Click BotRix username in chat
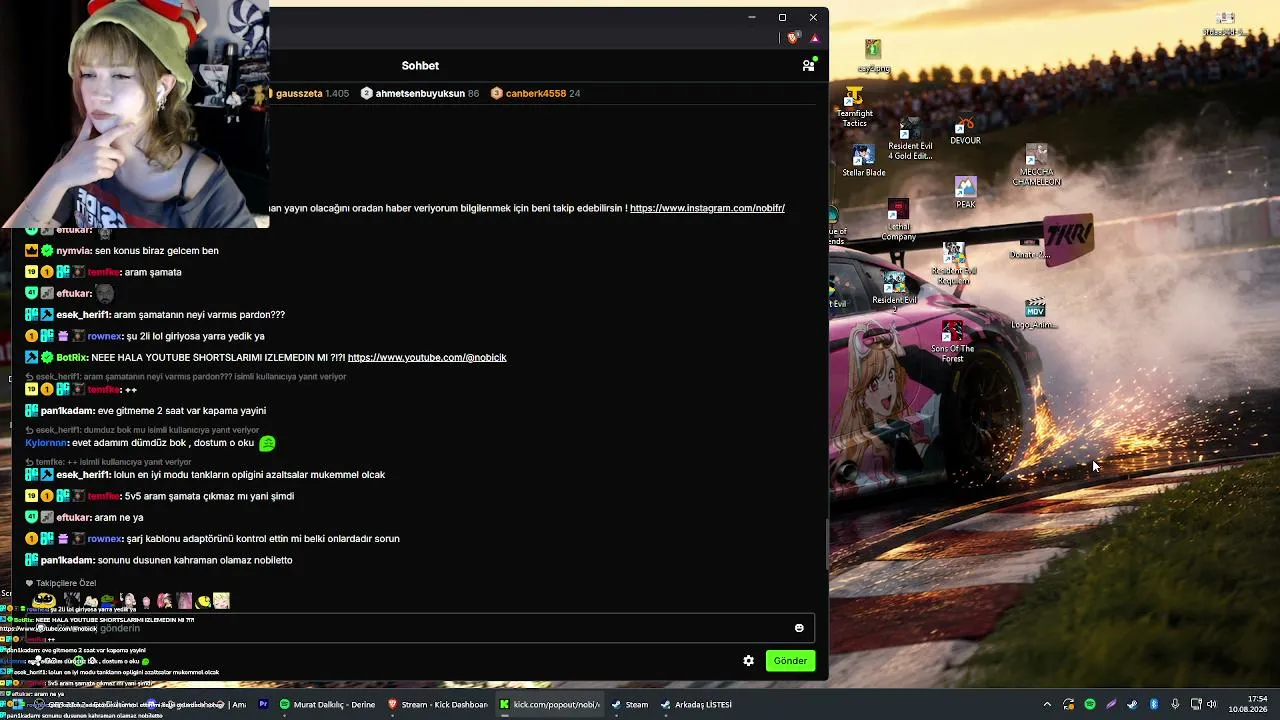 pyautogui.click(x=72, y=357)
